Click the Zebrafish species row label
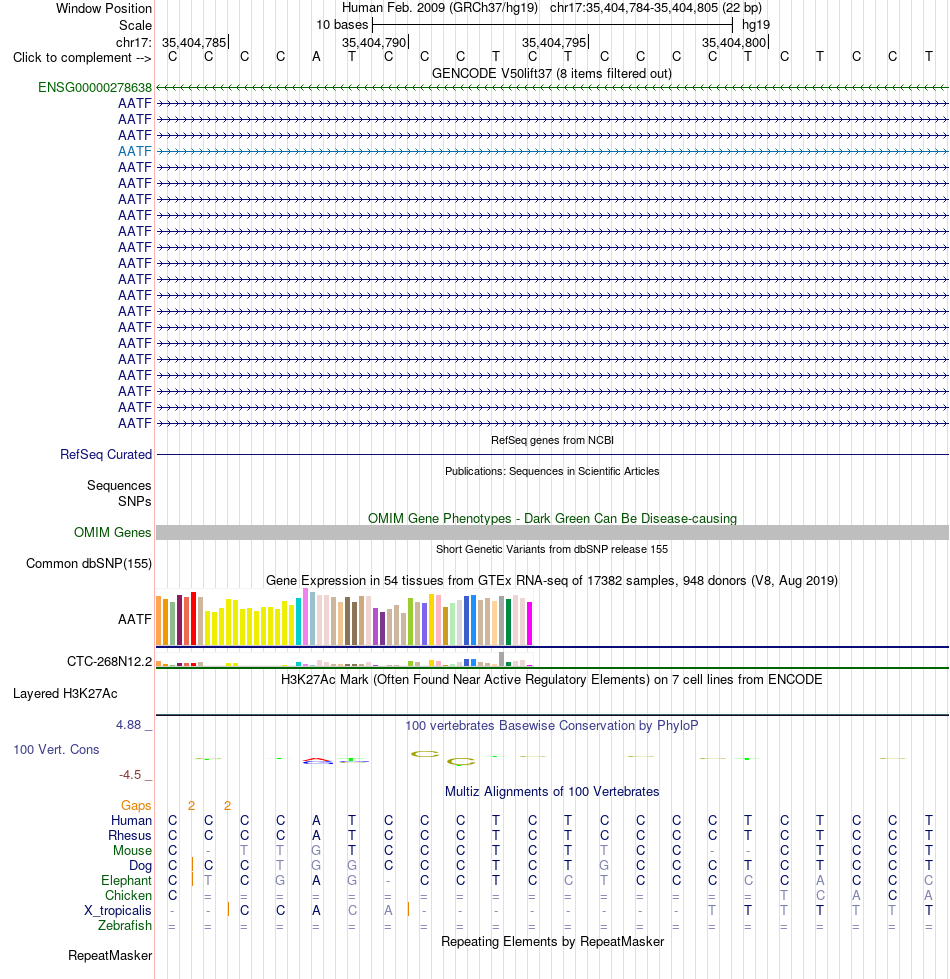Screen dimensions: 950x979 click(125, 925)
